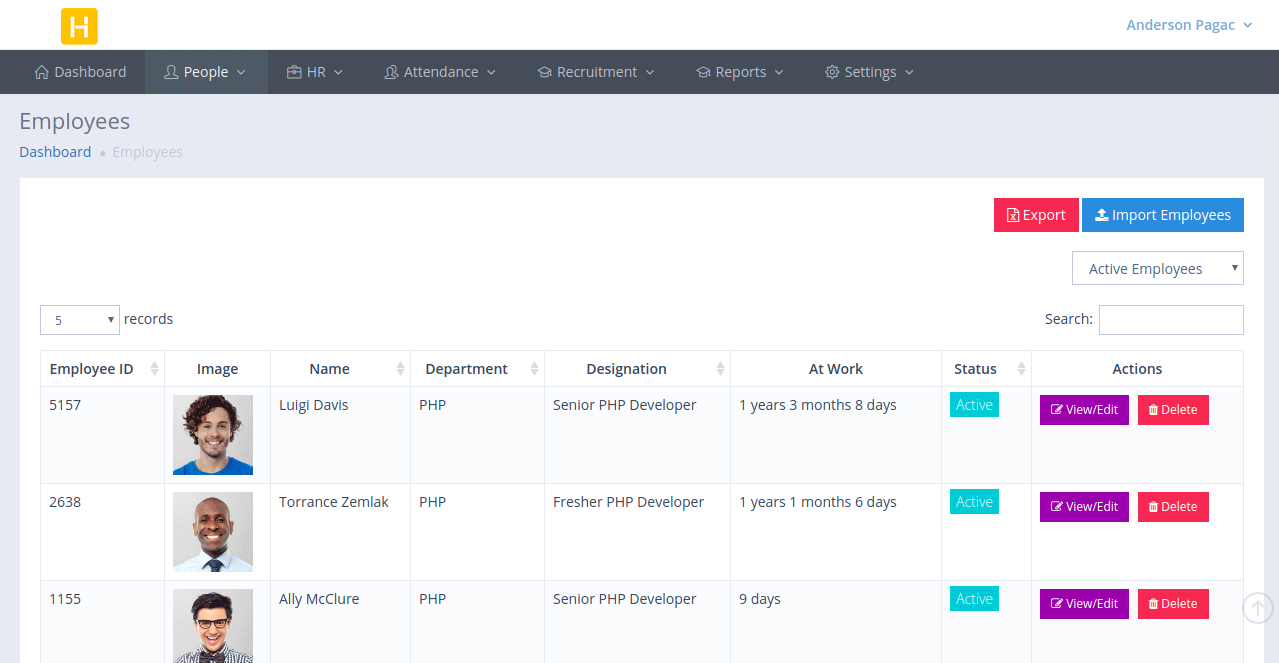The image size is (1279, 663).
Task: Delete Torrance Zemlak's employee record
Action: pos(1172,507)
